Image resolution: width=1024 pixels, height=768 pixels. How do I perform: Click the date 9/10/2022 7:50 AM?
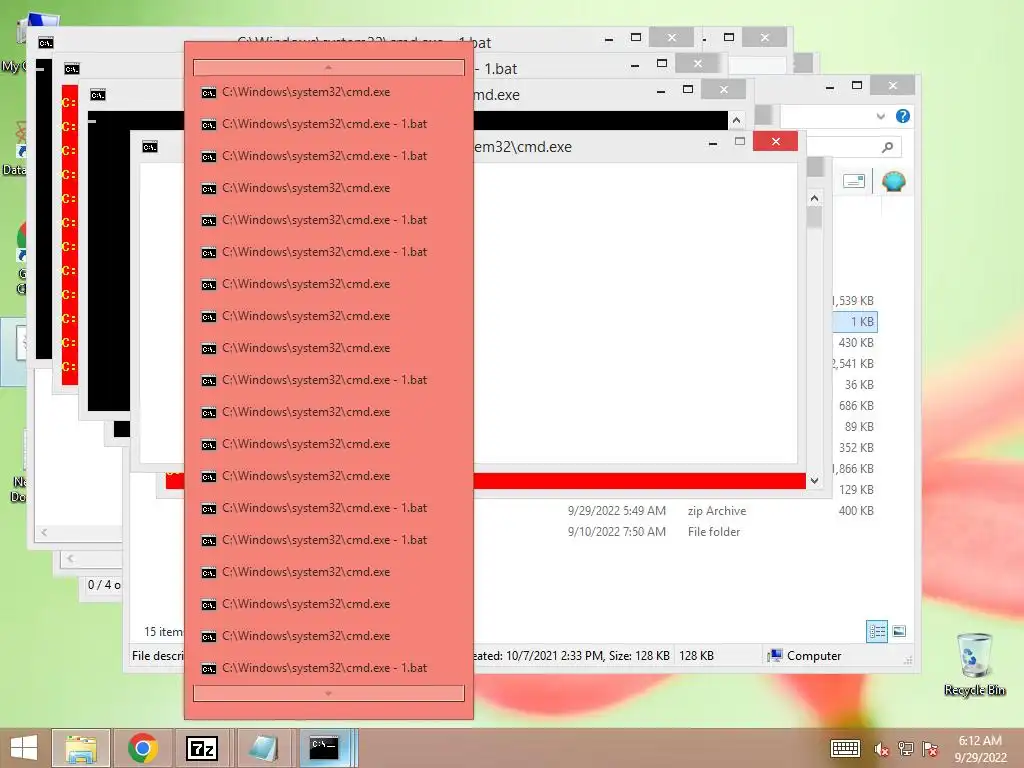616,532
